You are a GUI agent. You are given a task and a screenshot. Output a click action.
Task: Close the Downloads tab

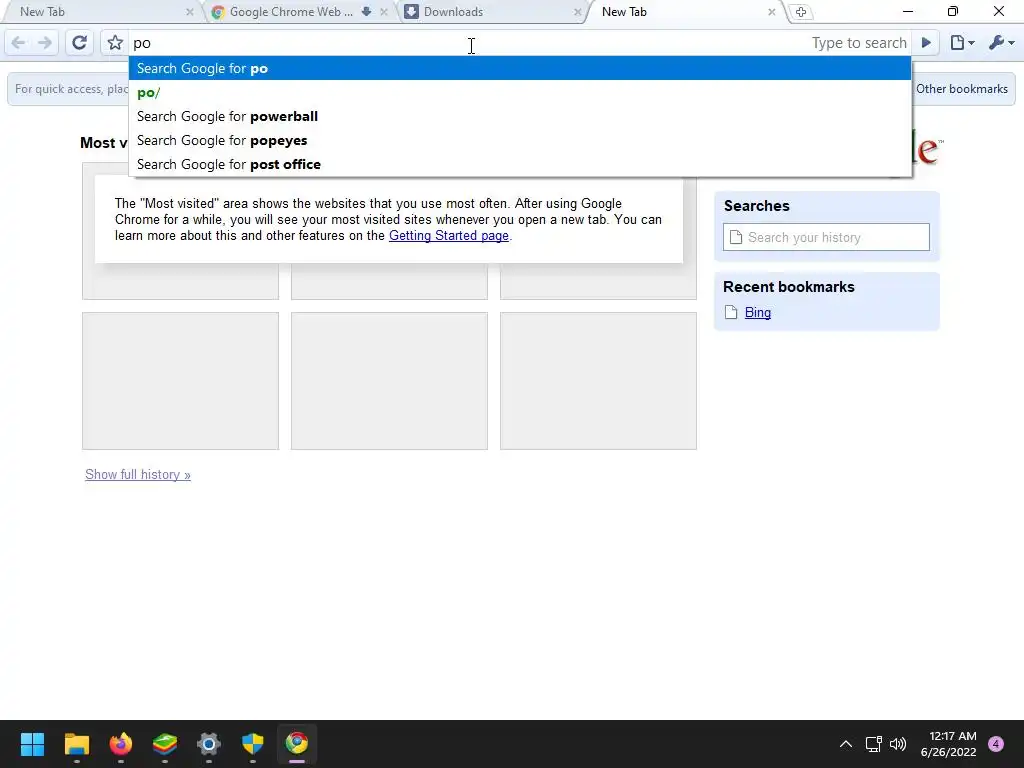click(x=577, y=12)
